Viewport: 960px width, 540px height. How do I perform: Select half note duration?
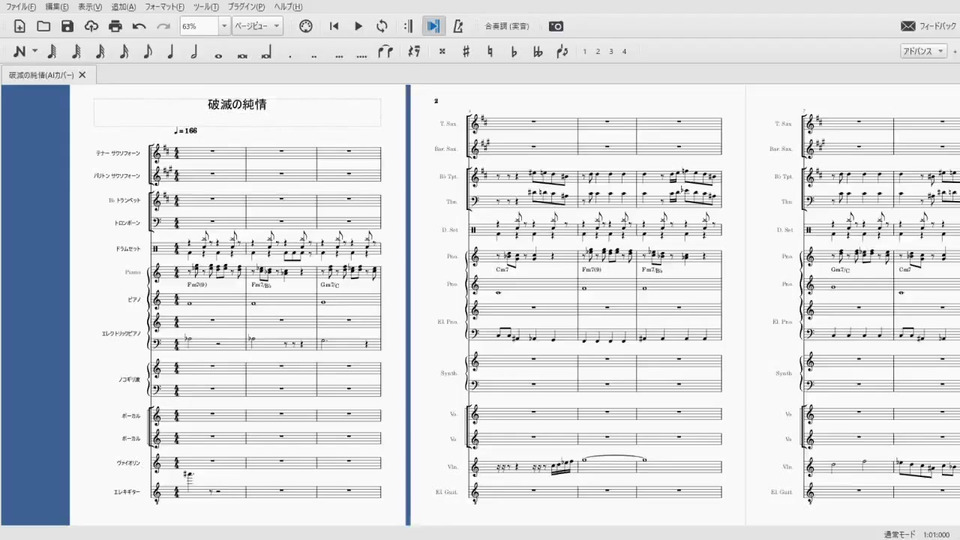point(194,51)
